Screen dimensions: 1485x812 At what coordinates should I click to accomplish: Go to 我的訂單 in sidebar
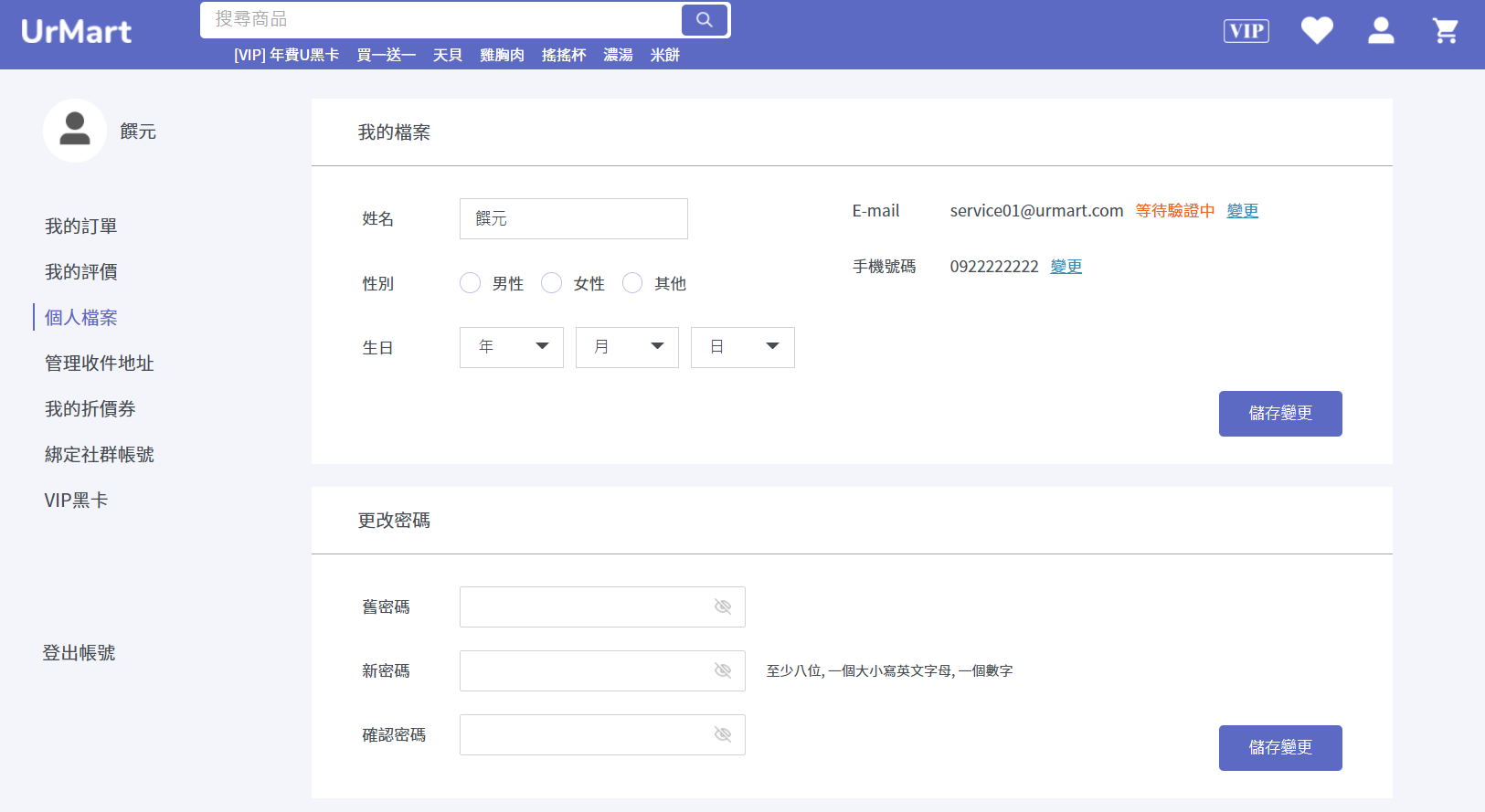pos(81,227)
